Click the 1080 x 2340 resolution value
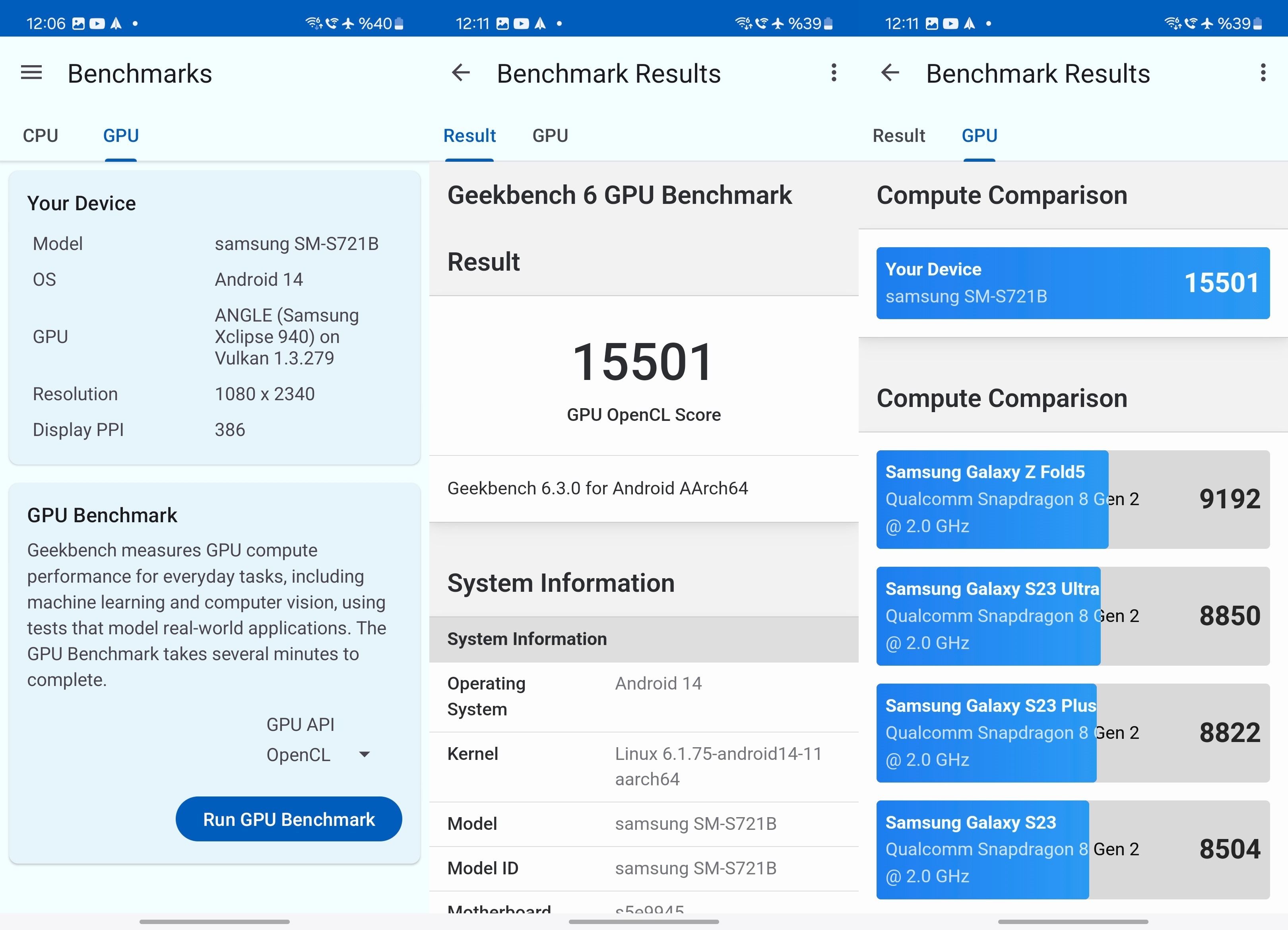The image size is (1288, 930). pos(265,394)
